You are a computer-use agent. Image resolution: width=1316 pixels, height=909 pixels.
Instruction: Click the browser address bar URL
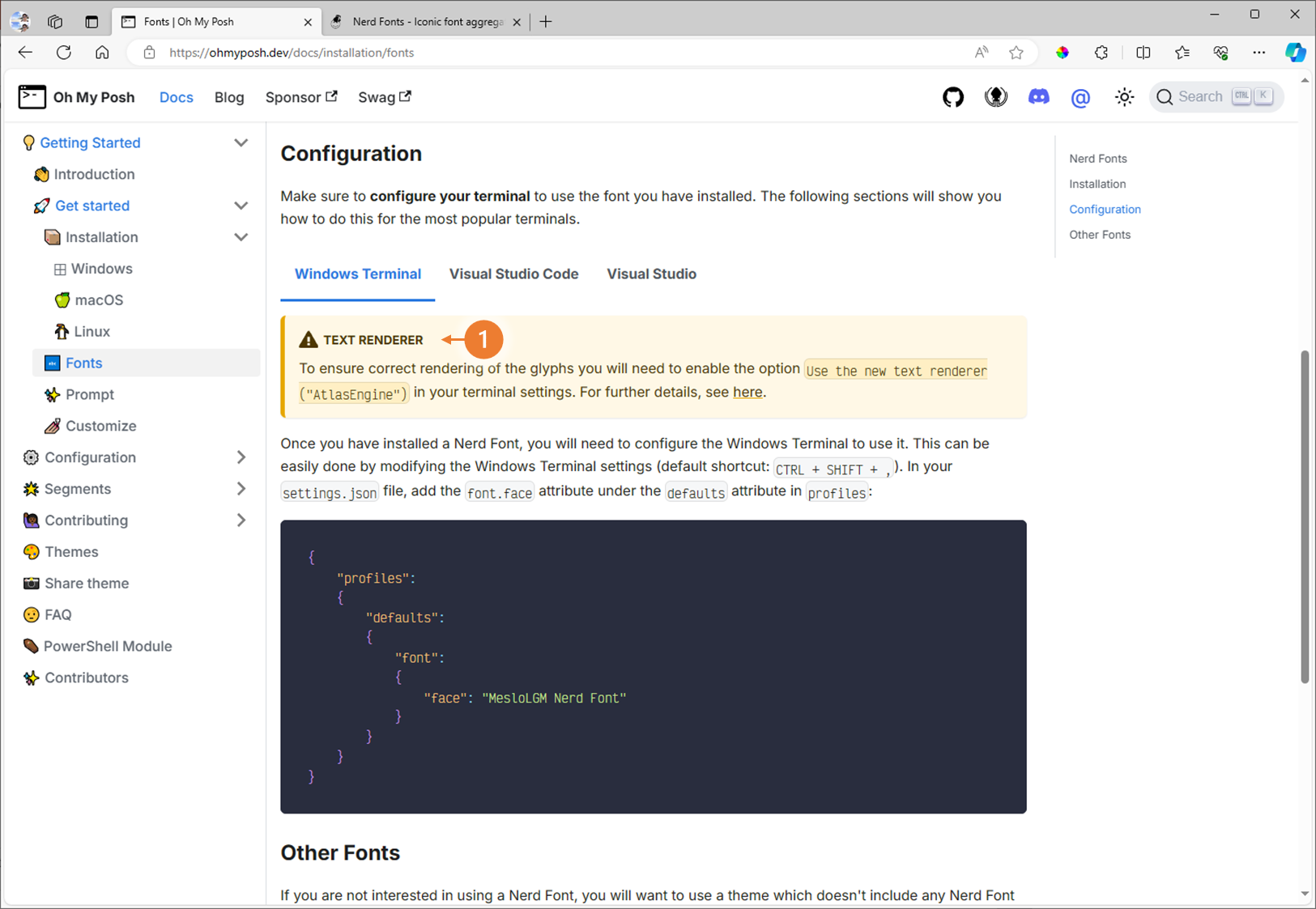(x=292, y=53)
